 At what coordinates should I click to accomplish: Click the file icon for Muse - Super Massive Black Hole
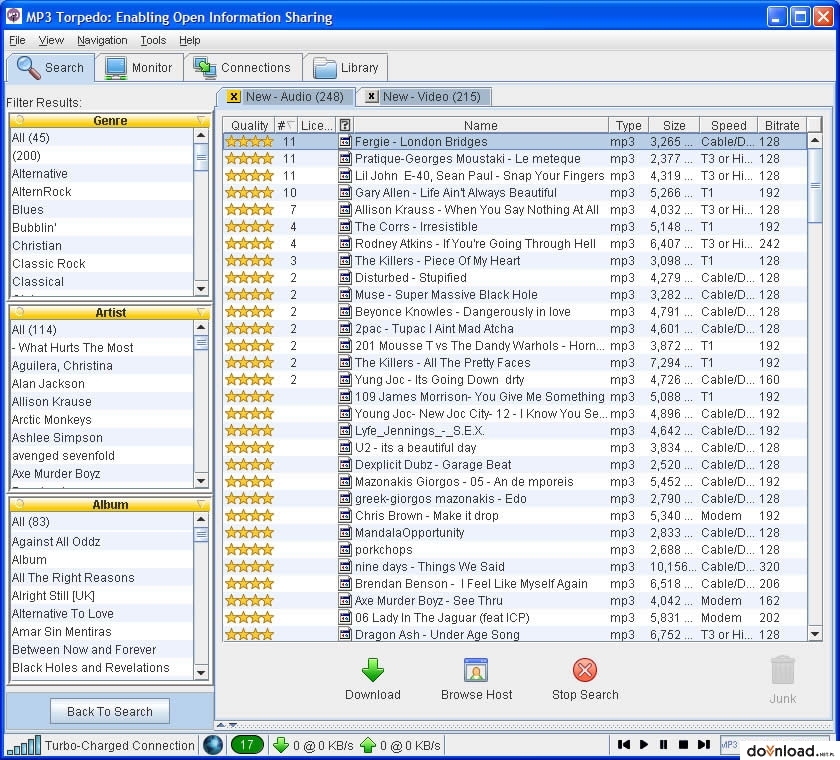(x=345, y=295)
